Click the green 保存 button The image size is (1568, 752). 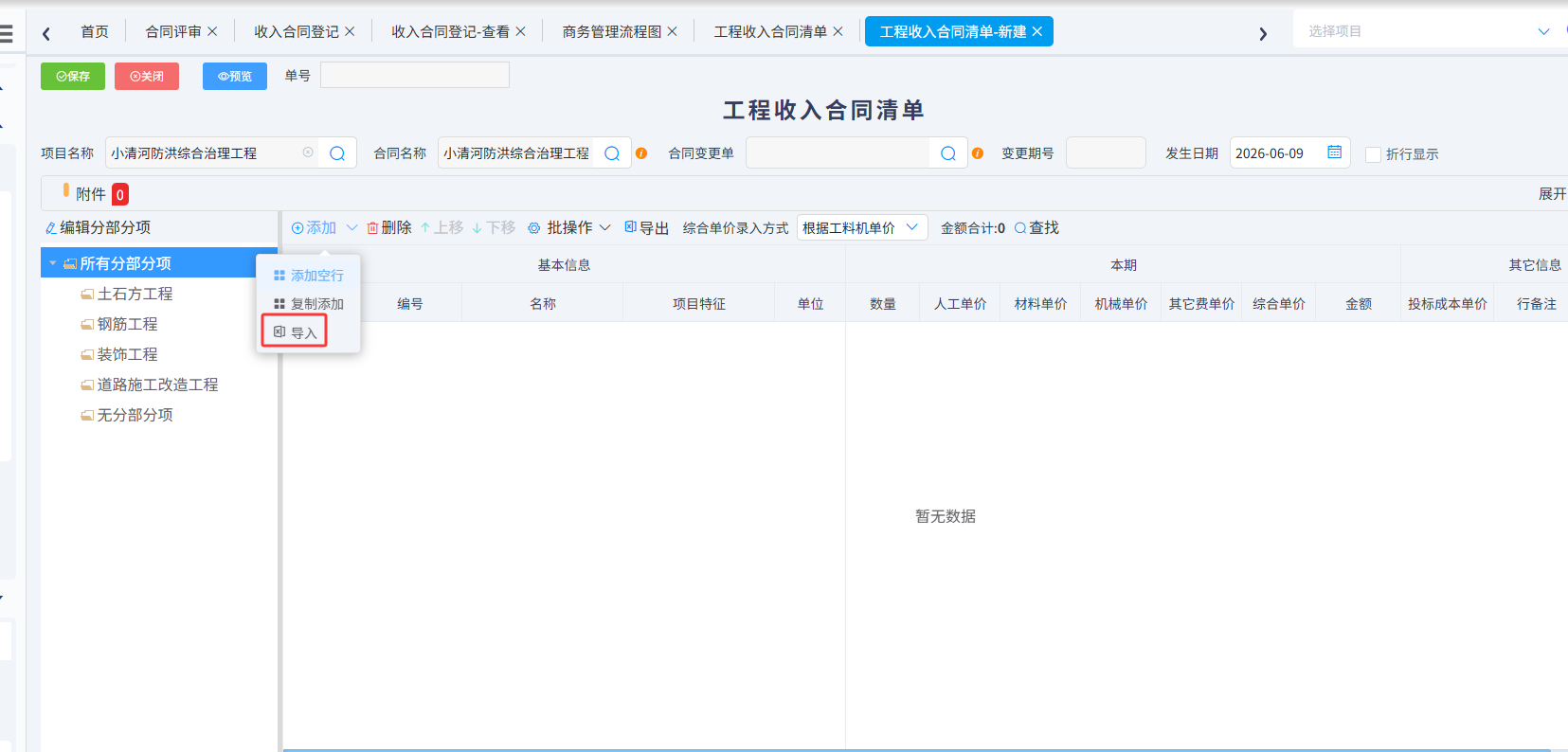pyautogui.click(x=73, y=76)
